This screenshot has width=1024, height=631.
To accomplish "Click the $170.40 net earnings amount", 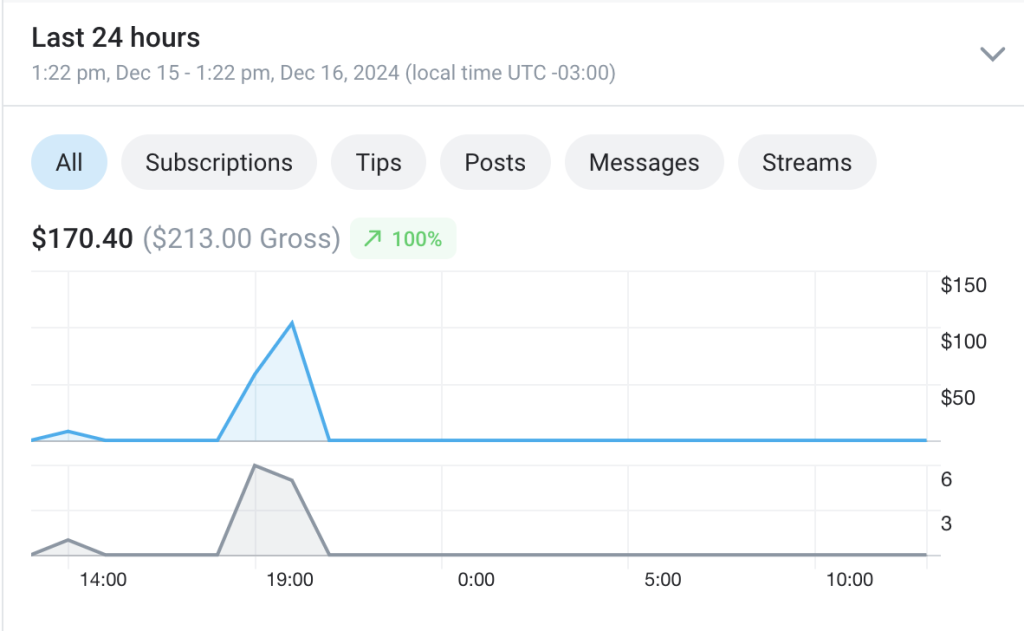I will coord(82,238).
